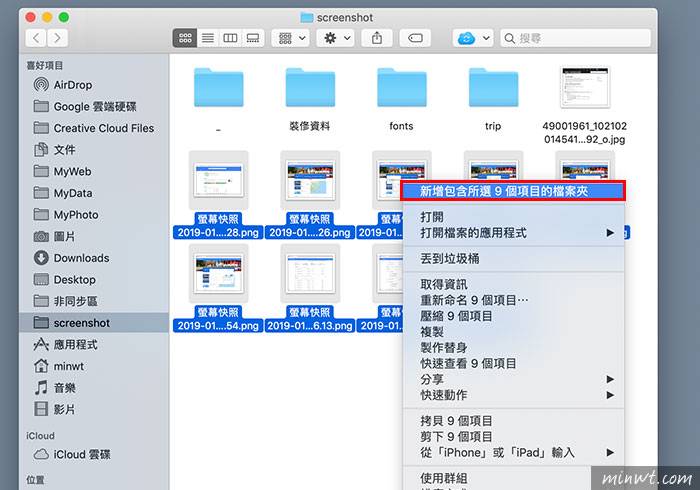700x490 pixels.
Task: Open iCloud 雲碟 in the sidebar
Action: pyautogui.click(x=83, y=455)
